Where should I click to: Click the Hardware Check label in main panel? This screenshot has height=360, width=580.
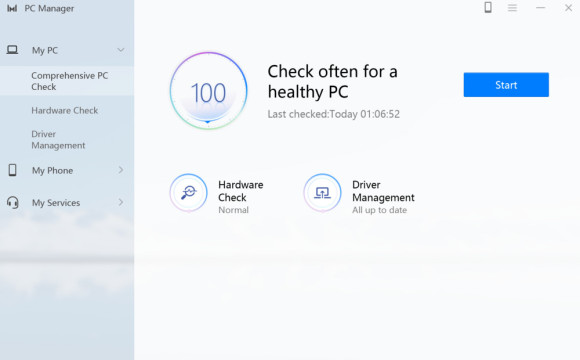coord(240,191)
